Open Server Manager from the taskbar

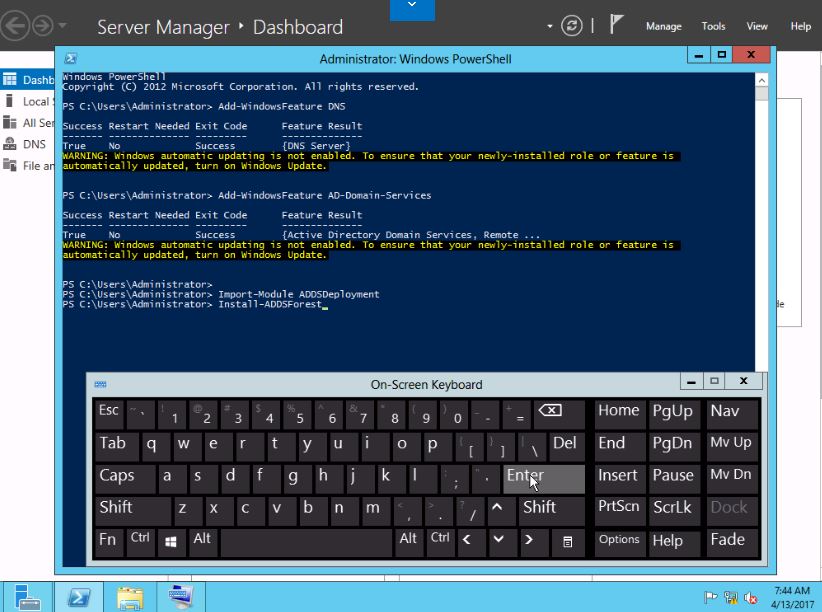coord(27,597)
